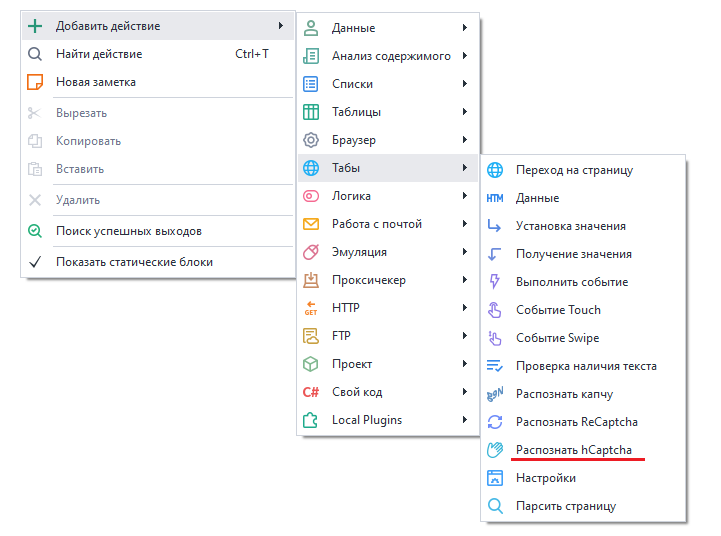Open Настройки in the Табы submenu

pos(545,478)
